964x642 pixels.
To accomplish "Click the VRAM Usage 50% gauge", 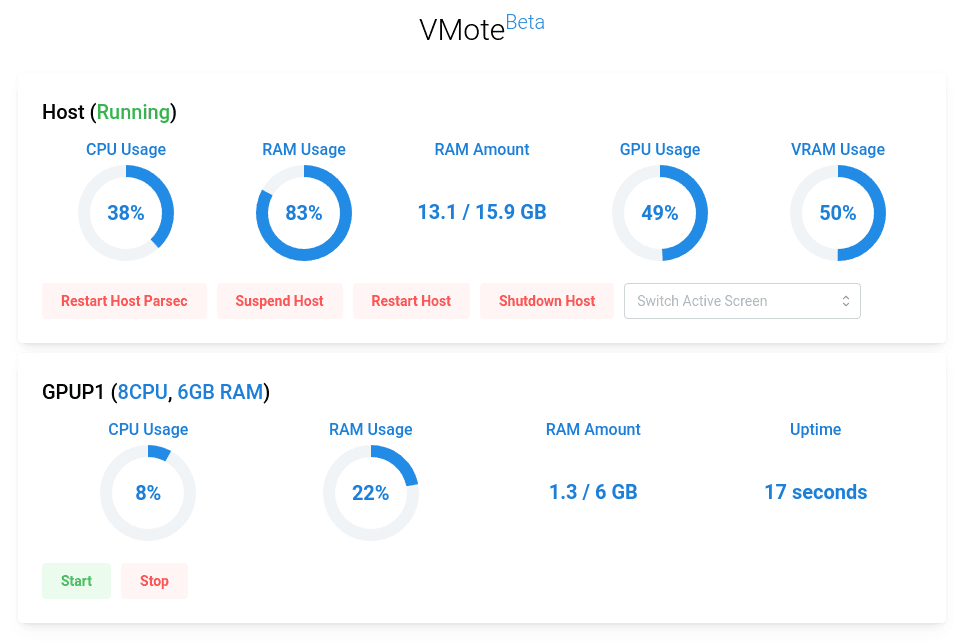I will pos(838,213).
